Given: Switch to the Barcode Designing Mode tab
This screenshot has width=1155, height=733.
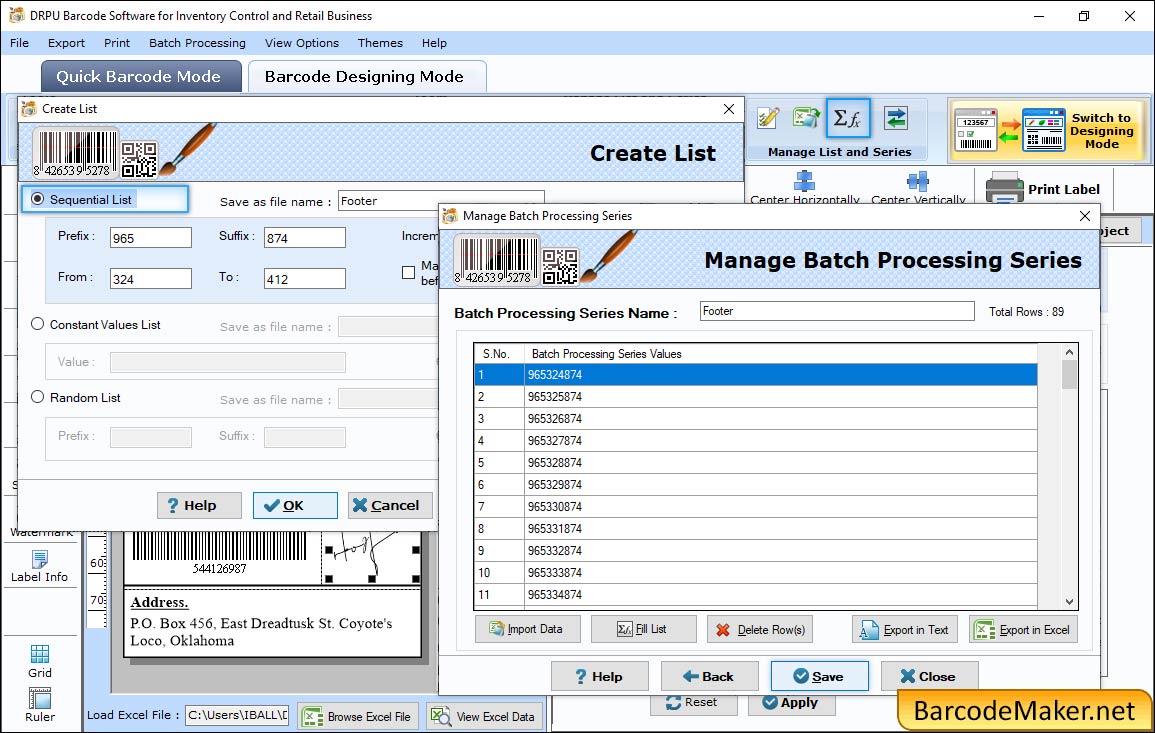Looking at the screenshot, I should coord(366,77).
